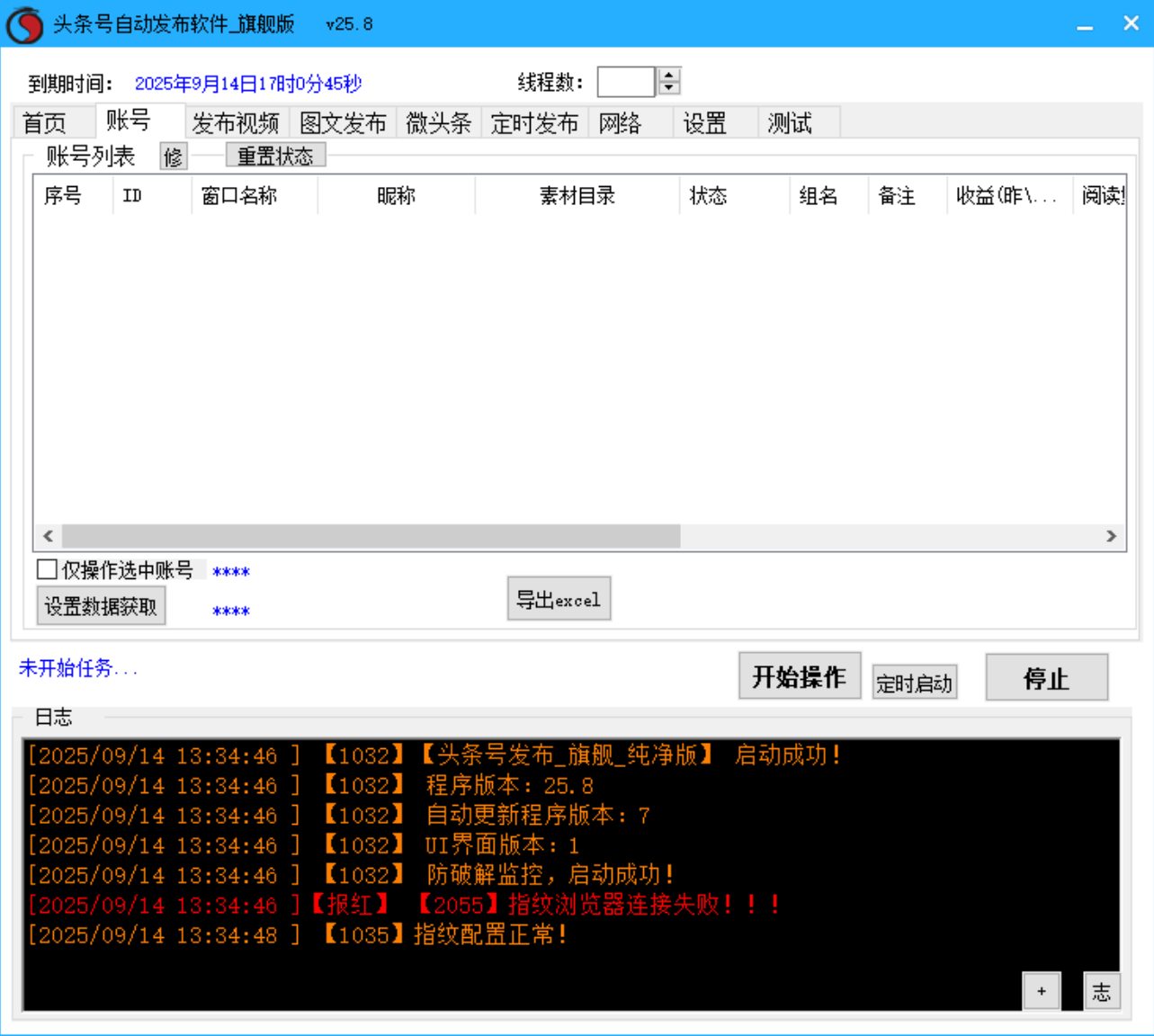Image resolution: width=1154 pixels, height=1036 pixels.
Task: Click the 线程数 stepper down arrow
Action: coord(667,87)
